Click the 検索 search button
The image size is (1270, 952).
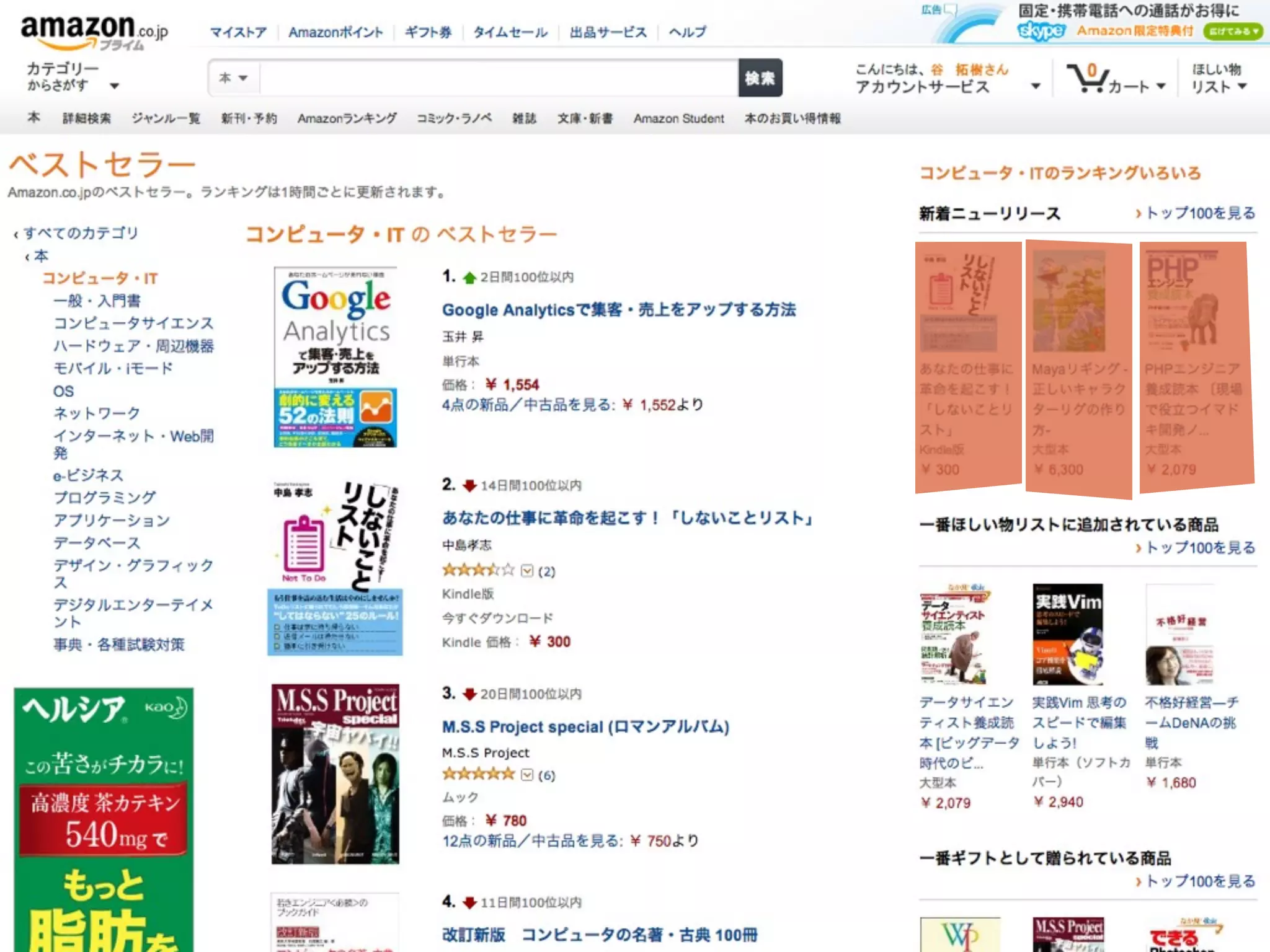point(760,78)
